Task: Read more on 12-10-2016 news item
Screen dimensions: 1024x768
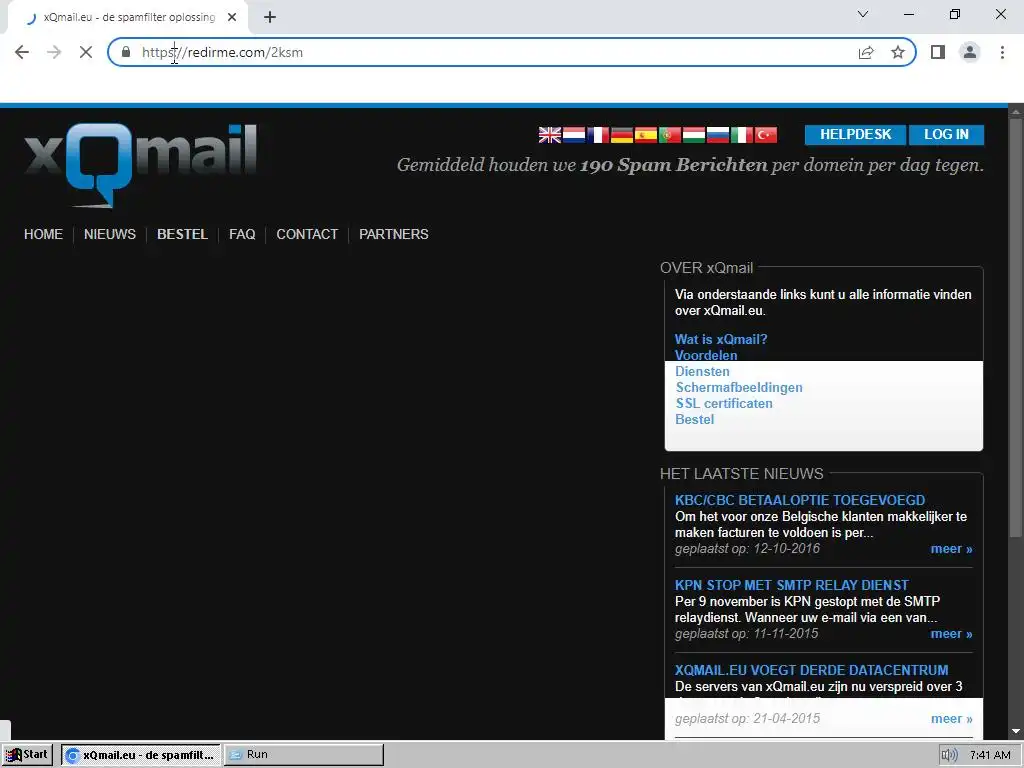Action: coord(952,549)
